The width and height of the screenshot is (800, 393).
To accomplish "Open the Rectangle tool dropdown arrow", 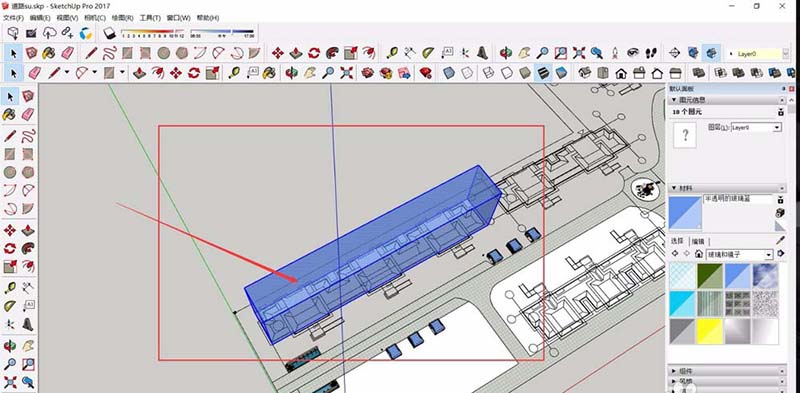I will (121, 73).
